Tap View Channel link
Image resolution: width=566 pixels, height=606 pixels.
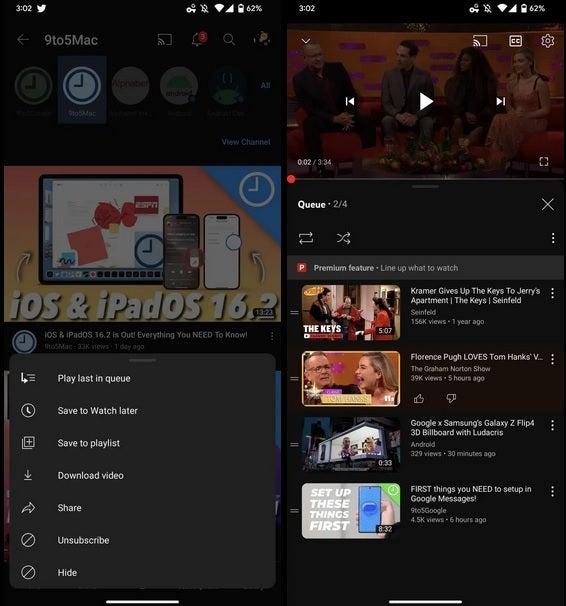246,142
